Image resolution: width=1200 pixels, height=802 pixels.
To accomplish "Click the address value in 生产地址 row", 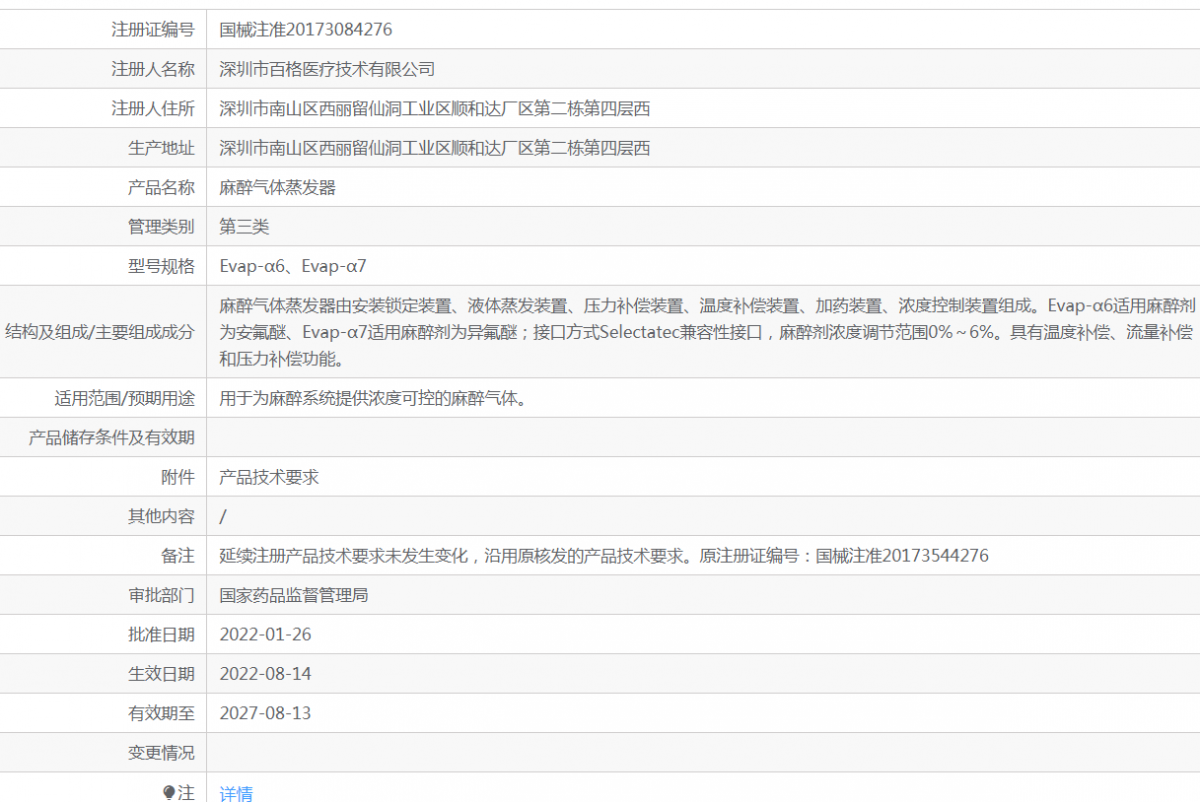I will click(435, 148).
